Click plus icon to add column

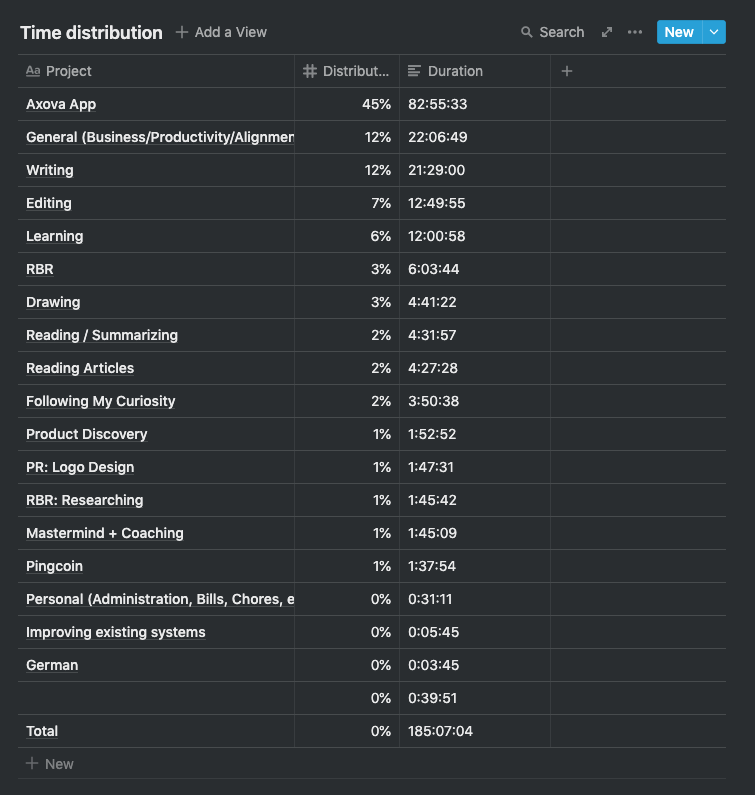(x=567, y=71)
